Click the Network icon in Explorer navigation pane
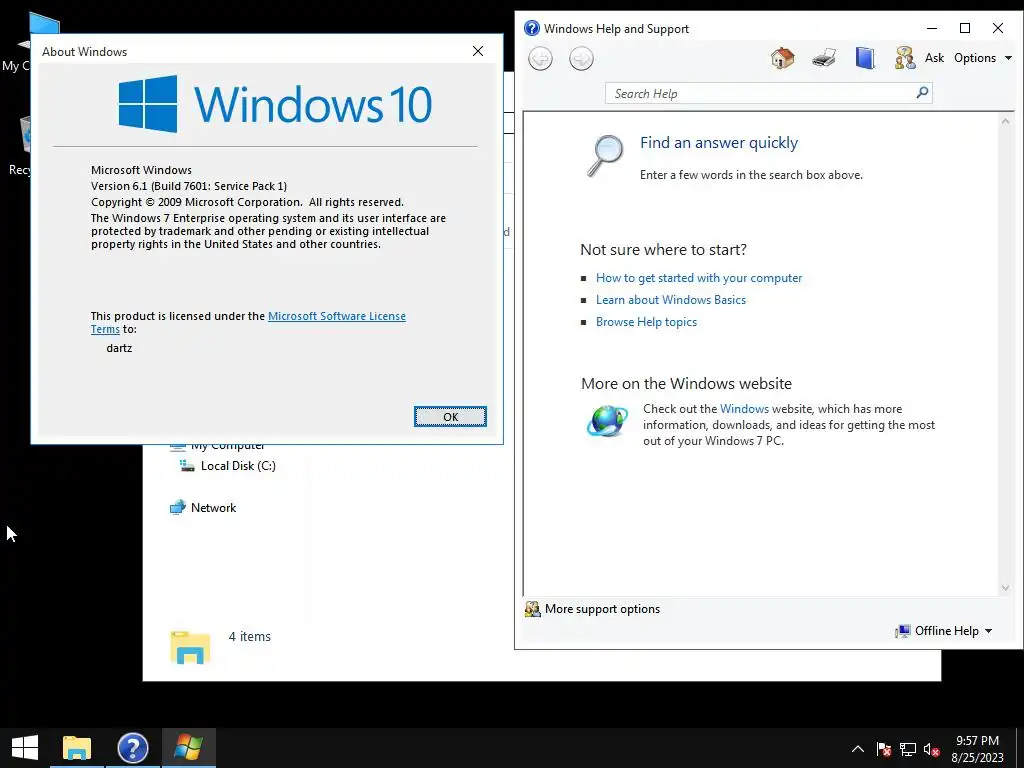 point(178,507)
